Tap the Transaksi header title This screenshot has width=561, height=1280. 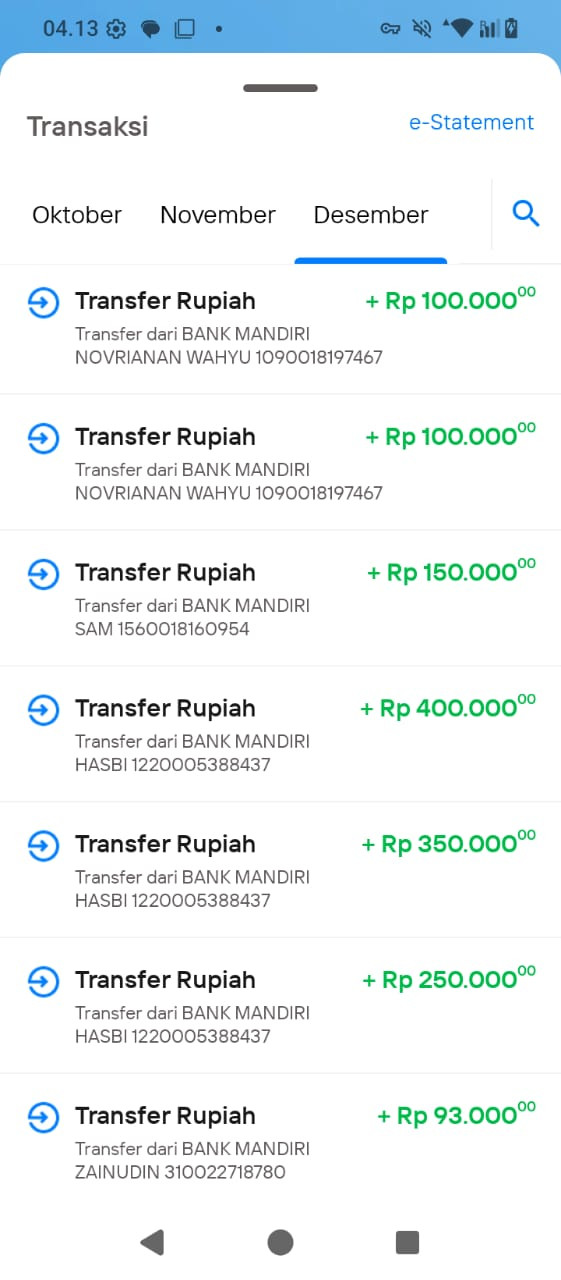pos(87,127)
